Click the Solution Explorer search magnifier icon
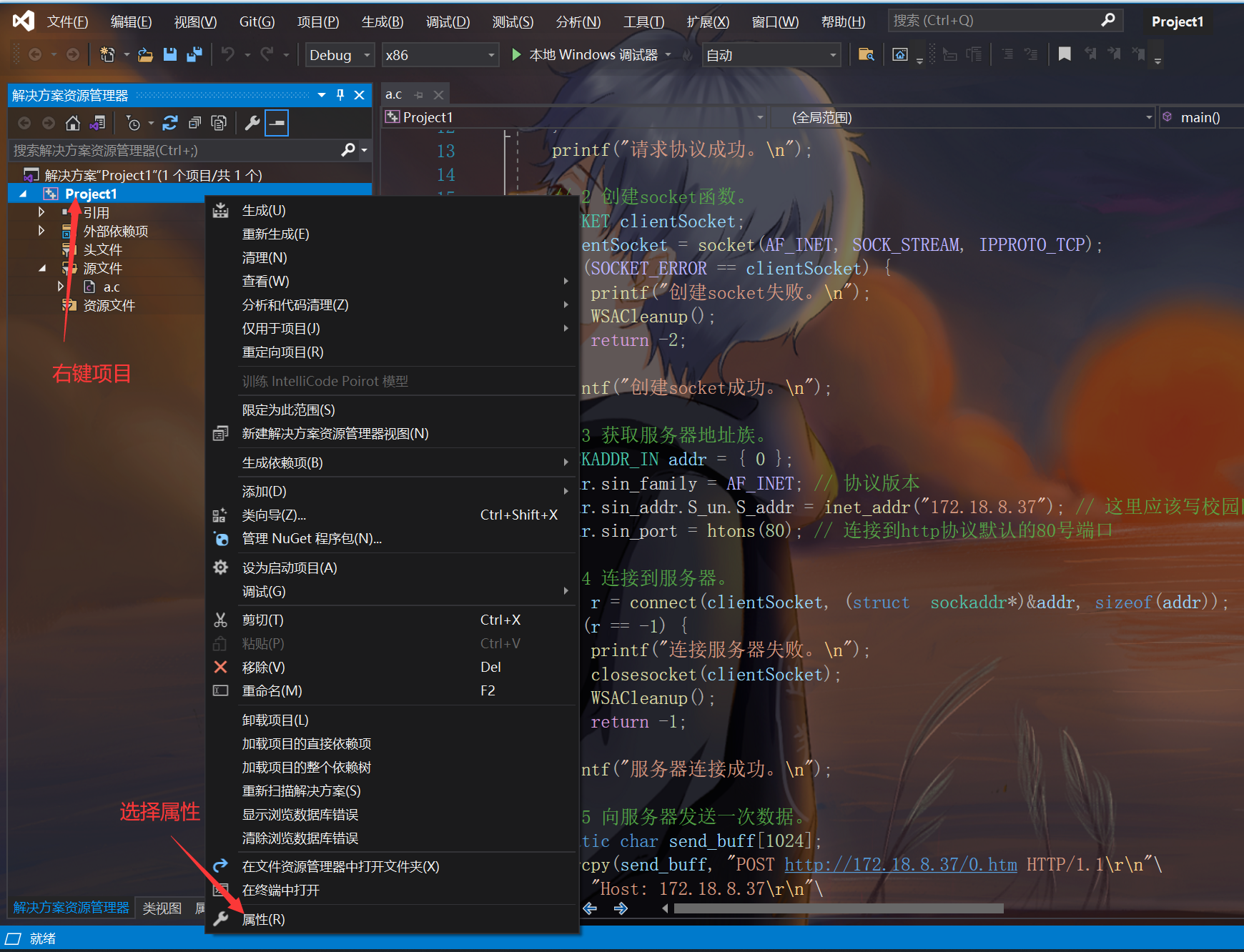 (348, 150)
